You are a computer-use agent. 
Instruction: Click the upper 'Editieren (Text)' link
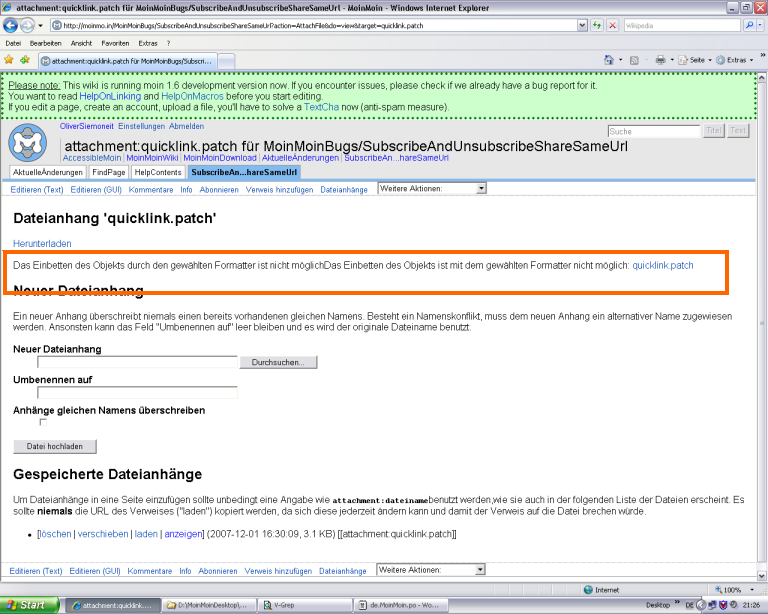click(37, 189)
